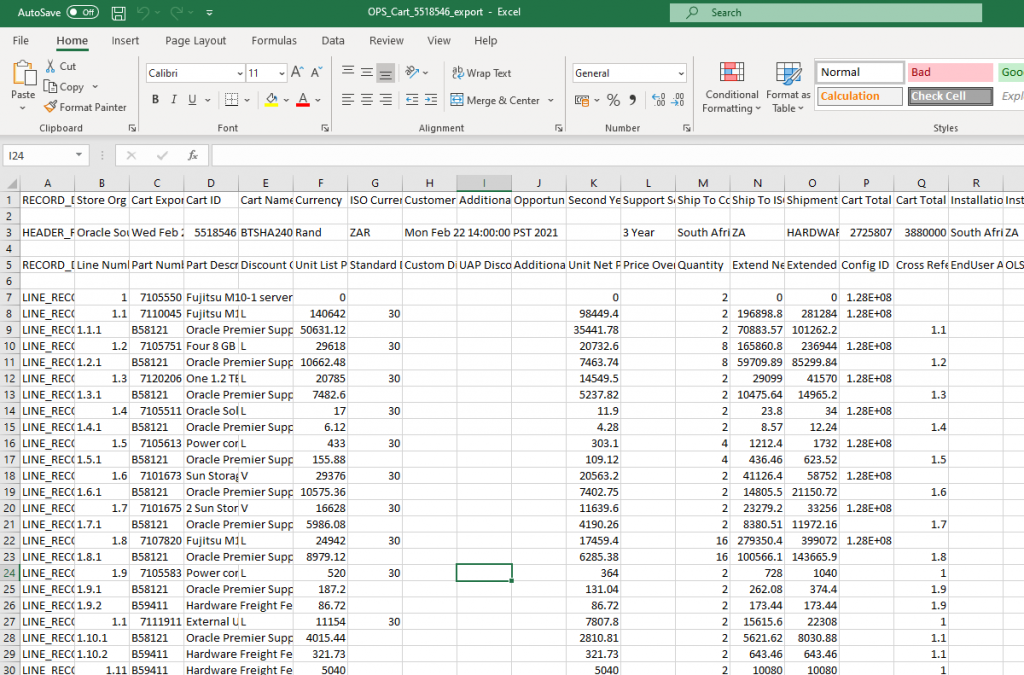Open the Calibri font name dropdown
This screenshot has width=1024, height=675.
[x=240, y=73]
